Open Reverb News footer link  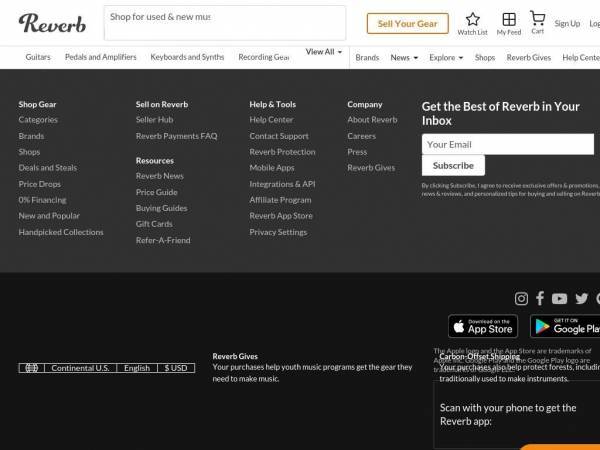click(x=160, y=176)
